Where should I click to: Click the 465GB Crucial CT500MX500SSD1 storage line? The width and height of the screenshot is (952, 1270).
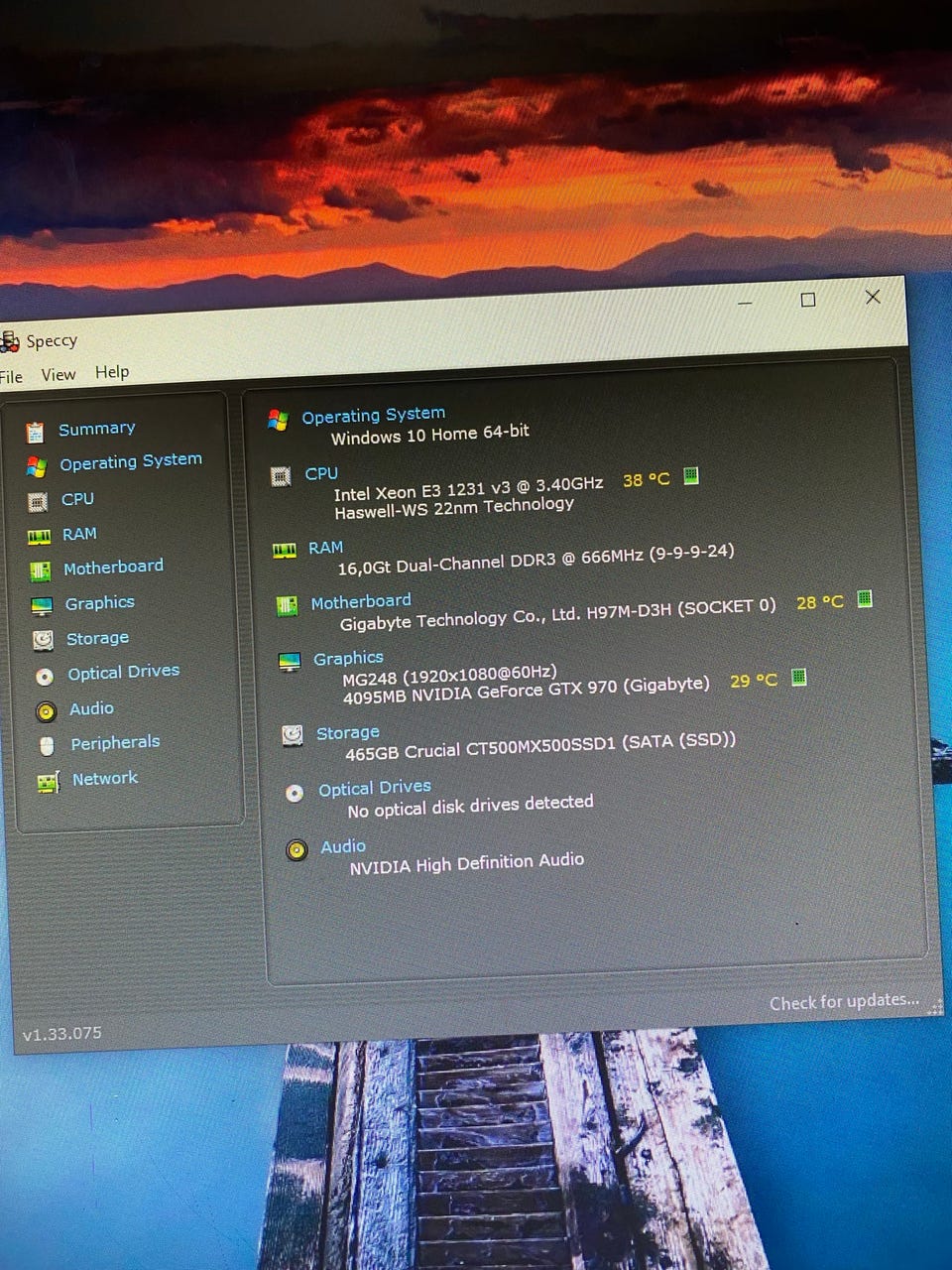(x=540, y=746)
